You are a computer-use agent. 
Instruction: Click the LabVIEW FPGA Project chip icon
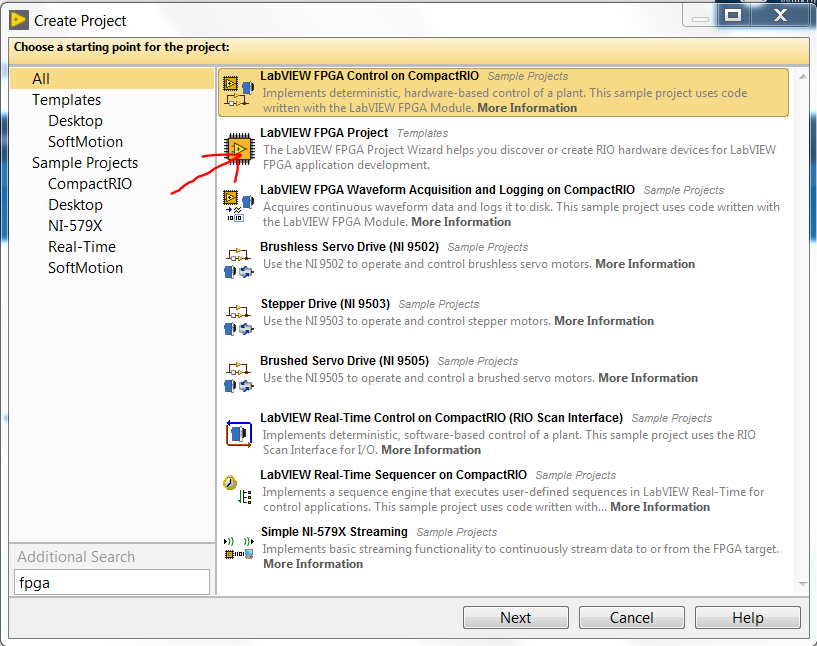(x=239, y=149)
